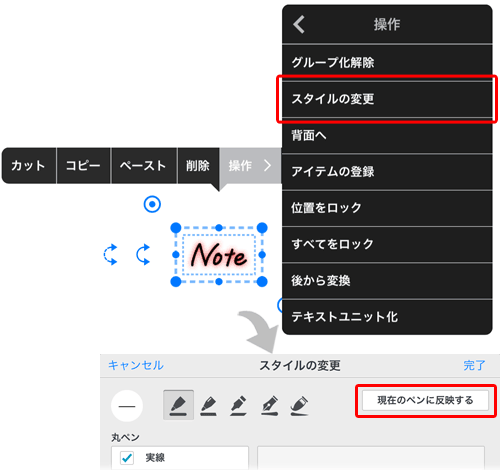
Task: Select 位置をロック menu entry
Action: pos(387,208)
